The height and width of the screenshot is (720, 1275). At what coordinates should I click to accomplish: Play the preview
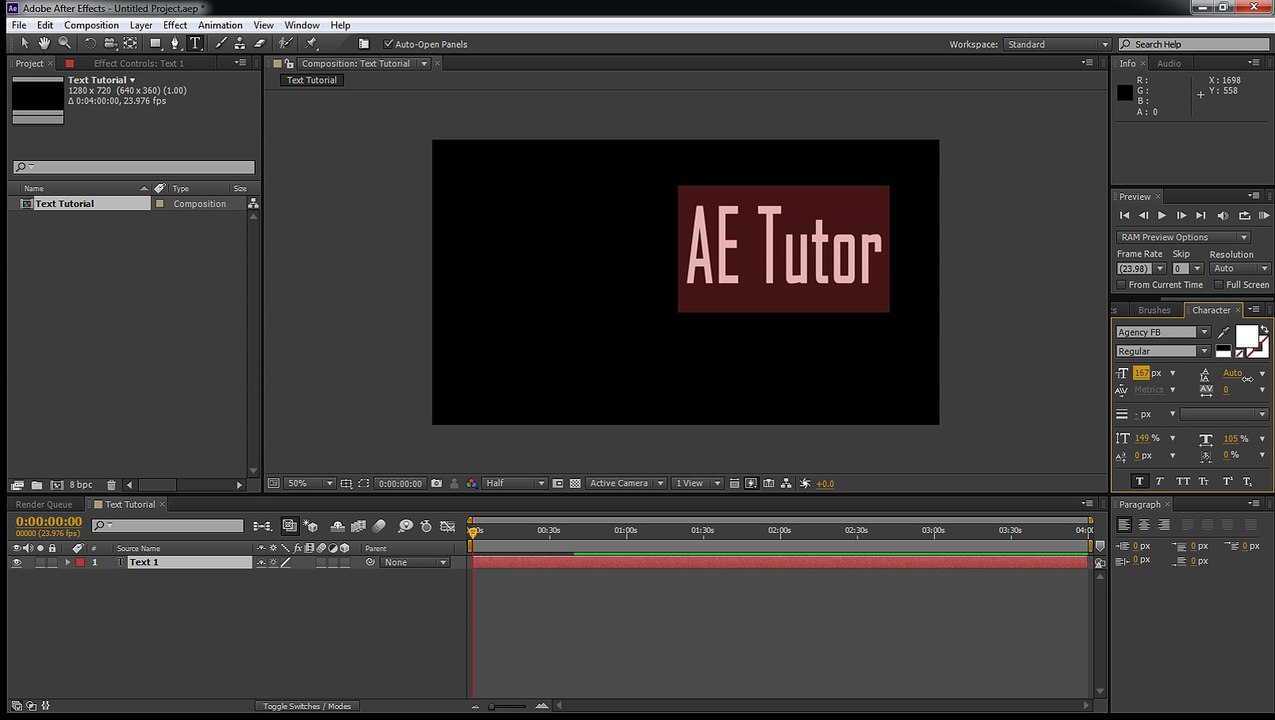(x=1161, y=215)
